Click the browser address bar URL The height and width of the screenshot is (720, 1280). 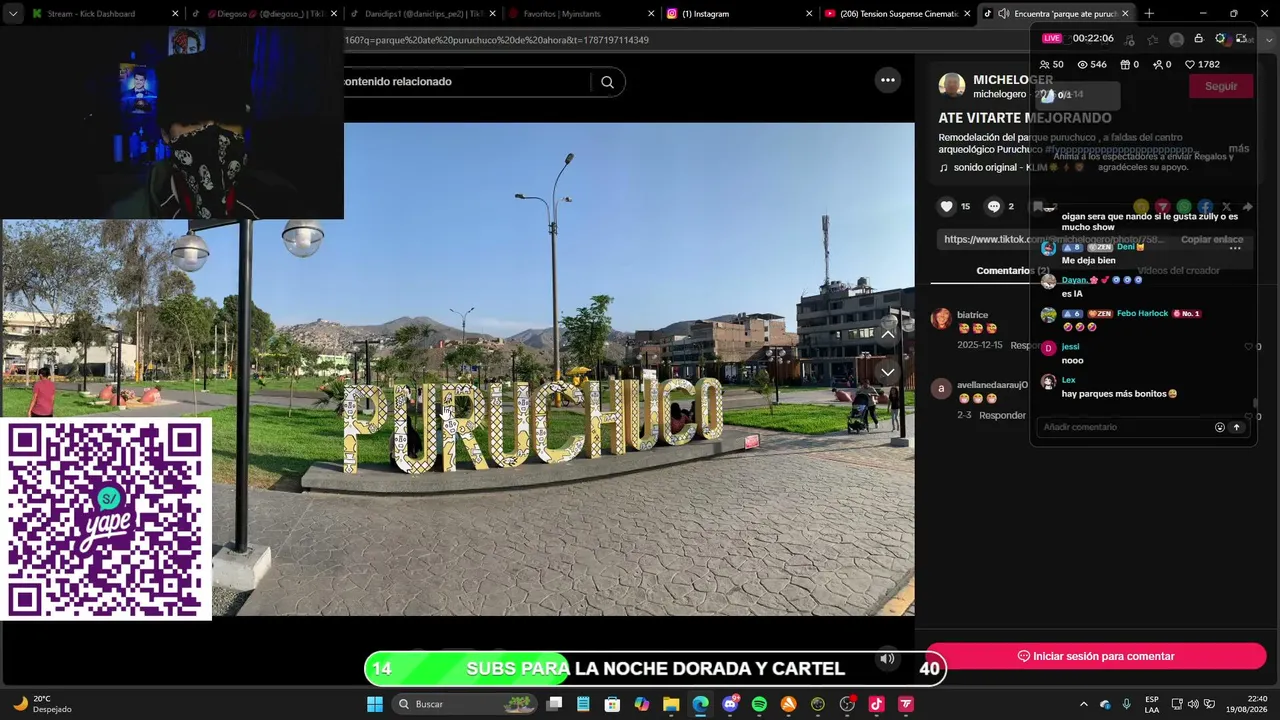(497, 40)
